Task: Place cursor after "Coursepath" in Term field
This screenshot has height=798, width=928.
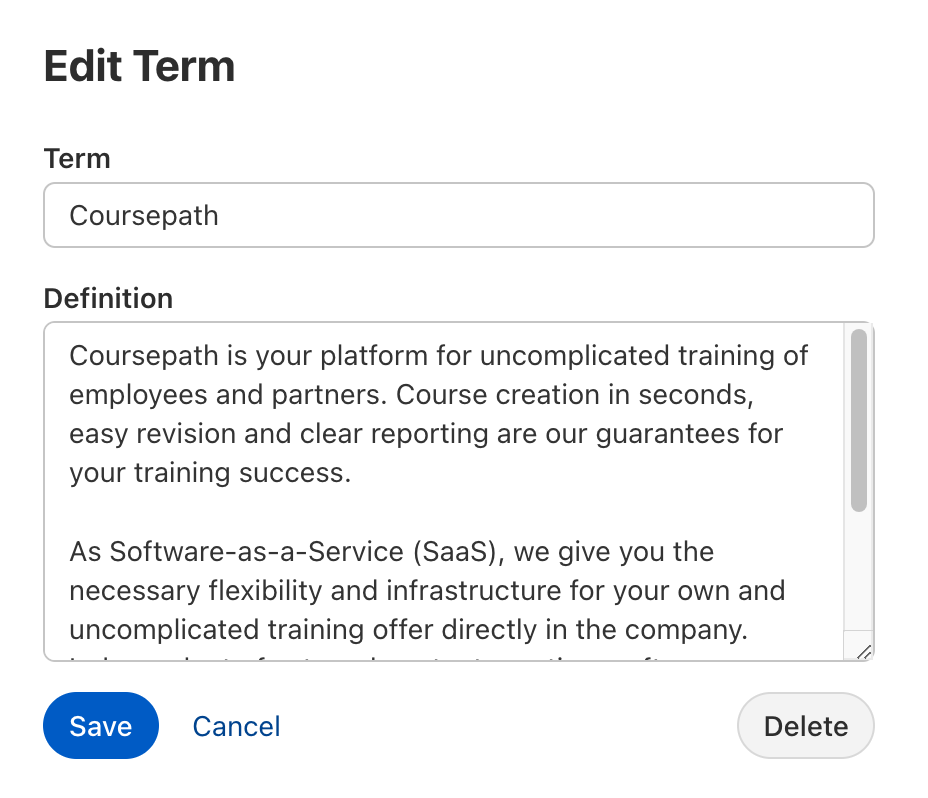Action: coord(220,215)
